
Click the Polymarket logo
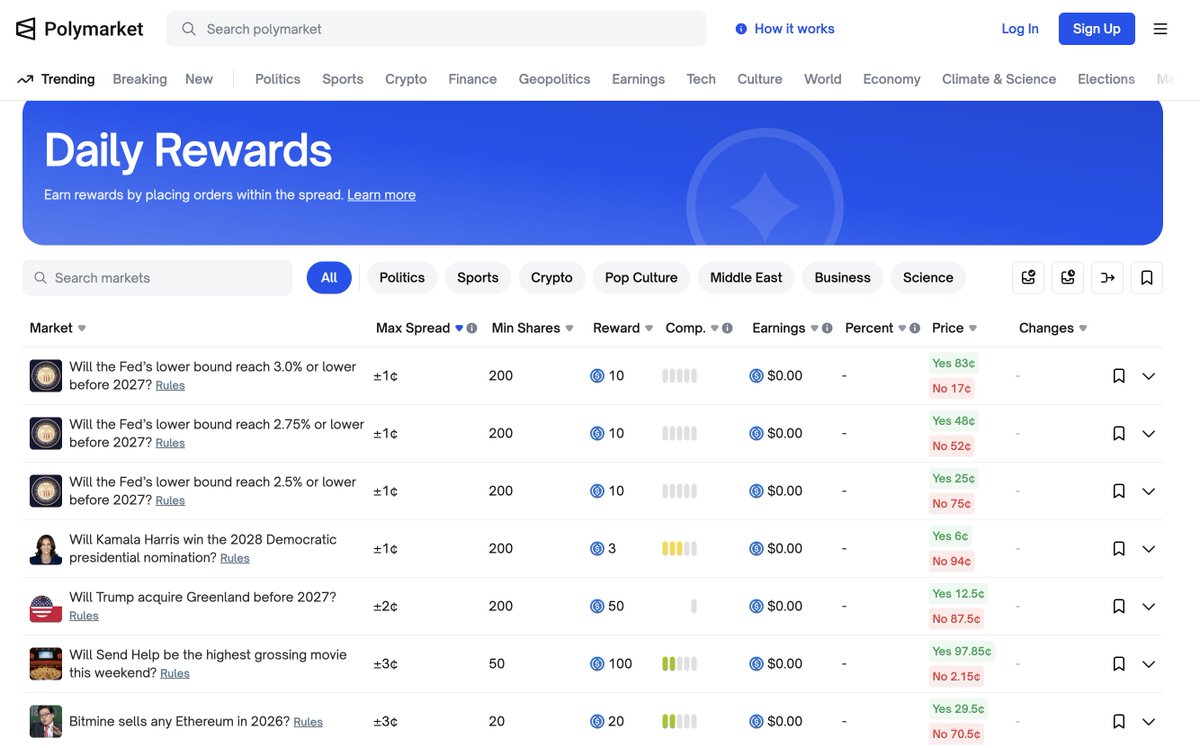(80, 29)
